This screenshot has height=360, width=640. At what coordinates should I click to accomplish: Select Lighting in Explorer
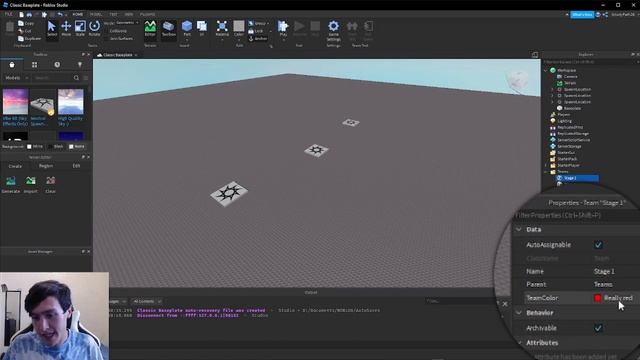(564, 121)
